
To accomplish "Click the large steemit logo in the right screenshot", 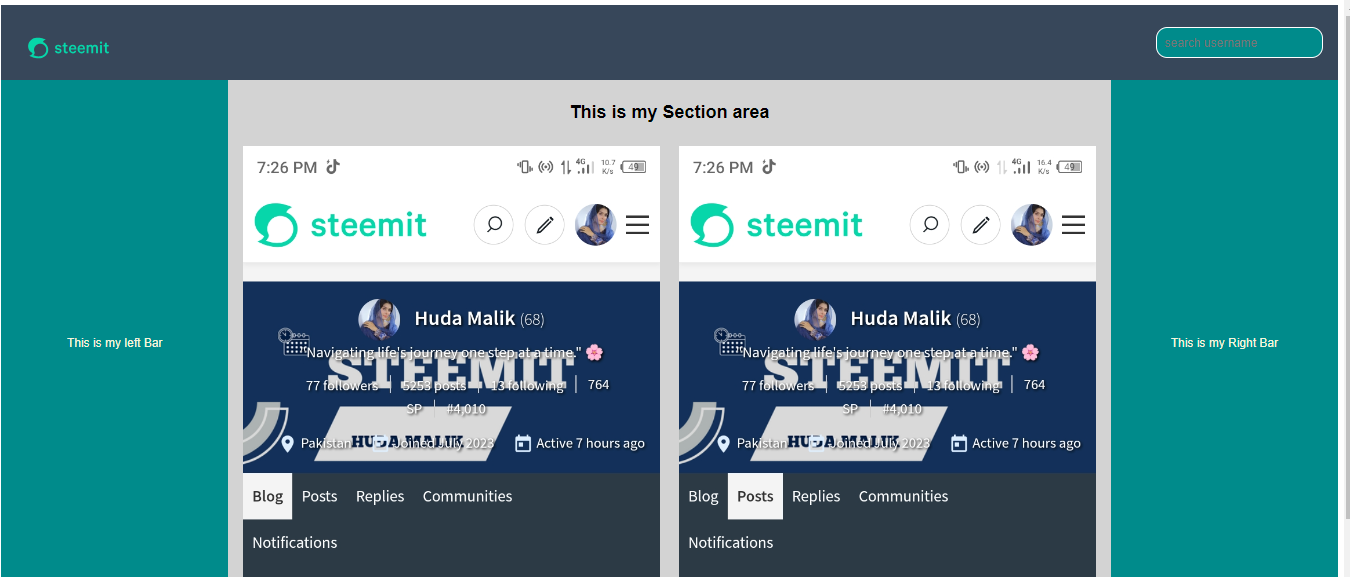I will point(777,225).
